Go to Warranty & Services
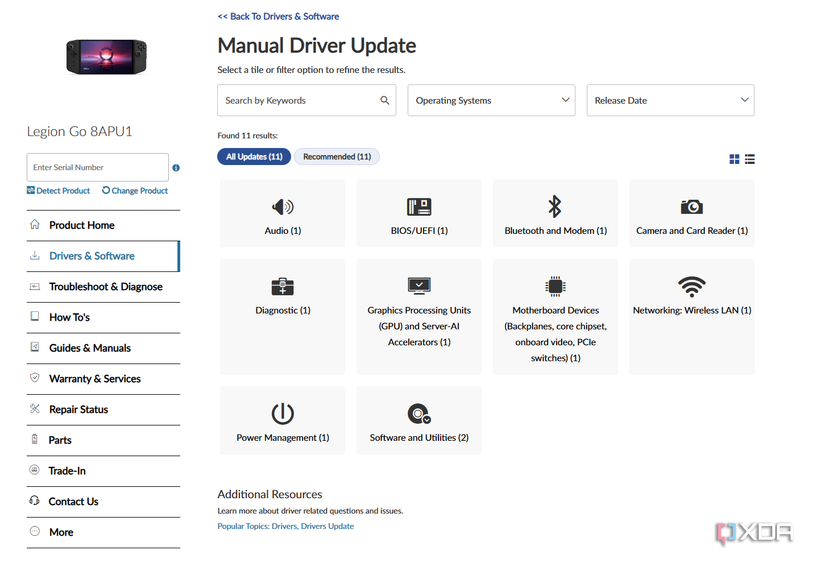825x578 pixels. coord(103,379)
